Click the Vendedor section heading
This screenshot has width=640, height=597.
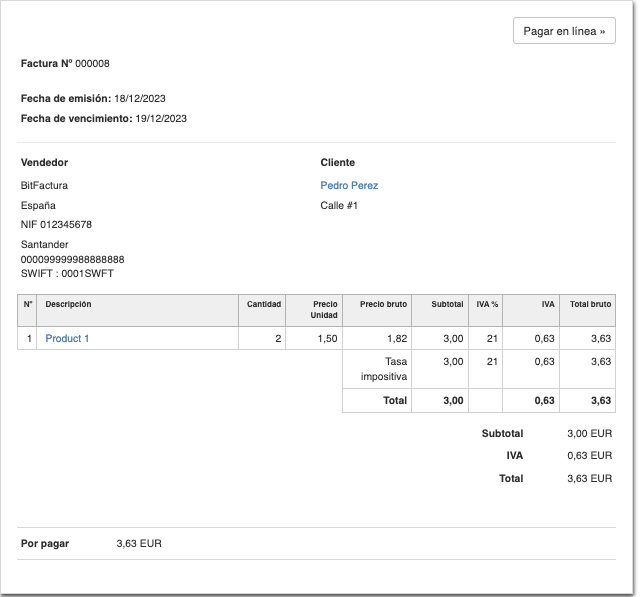(44, 162)
